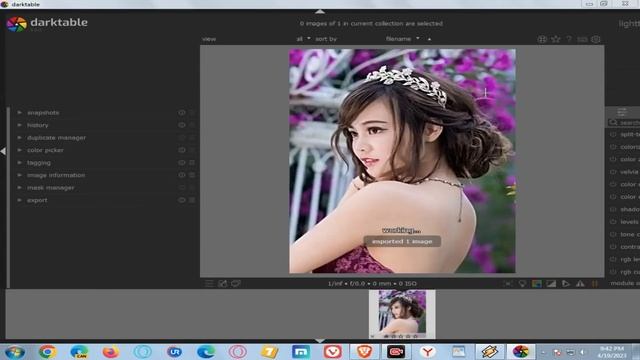Open the 'all' rating filter dropdown
Image resolution: width=640 pixels, height=360 pixels.
coord(303,39)
